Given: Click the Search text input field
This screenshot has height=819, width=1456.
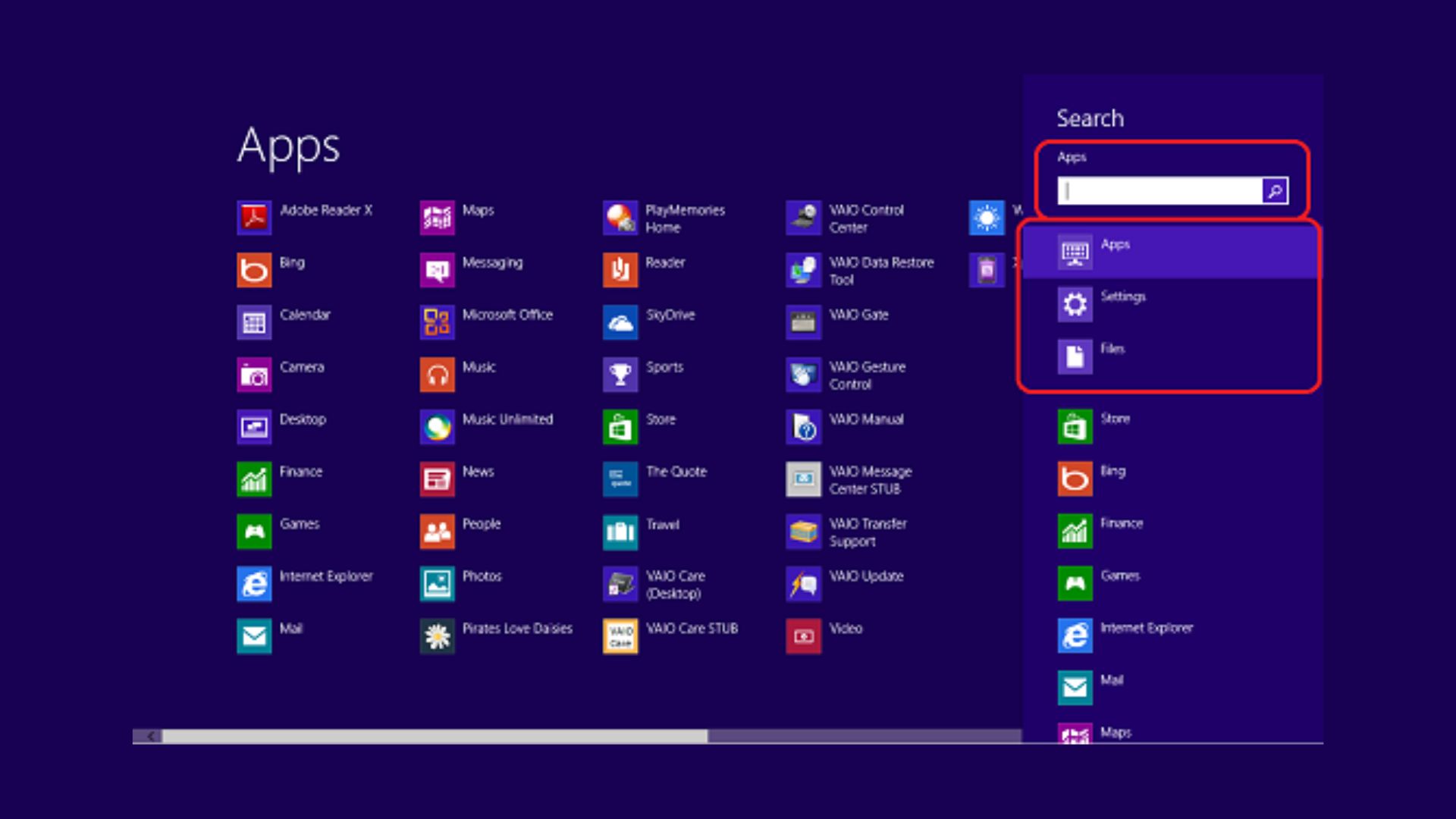Looking at the screenshot, I should [x=1159, y=190].
